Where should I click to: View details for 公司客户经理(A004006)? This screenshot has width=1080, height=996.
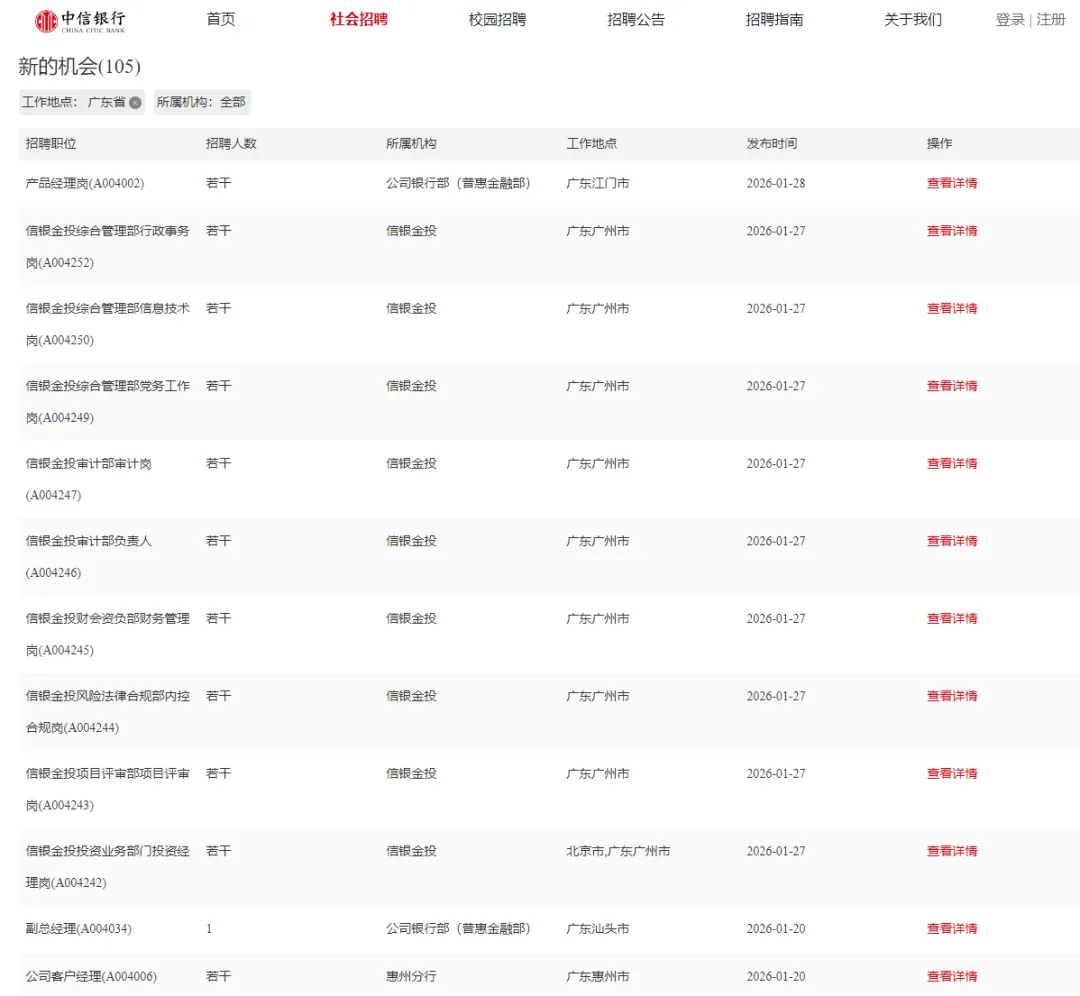pyautogui.click(x=952, y=976)
